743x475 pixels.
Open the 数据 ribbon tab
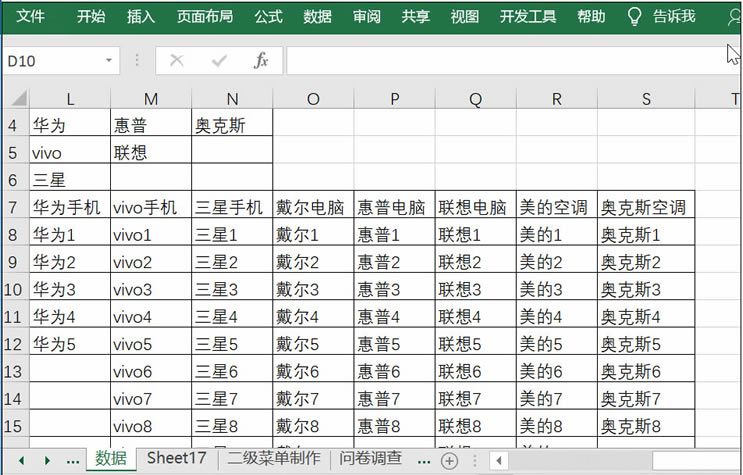[317, 17]
